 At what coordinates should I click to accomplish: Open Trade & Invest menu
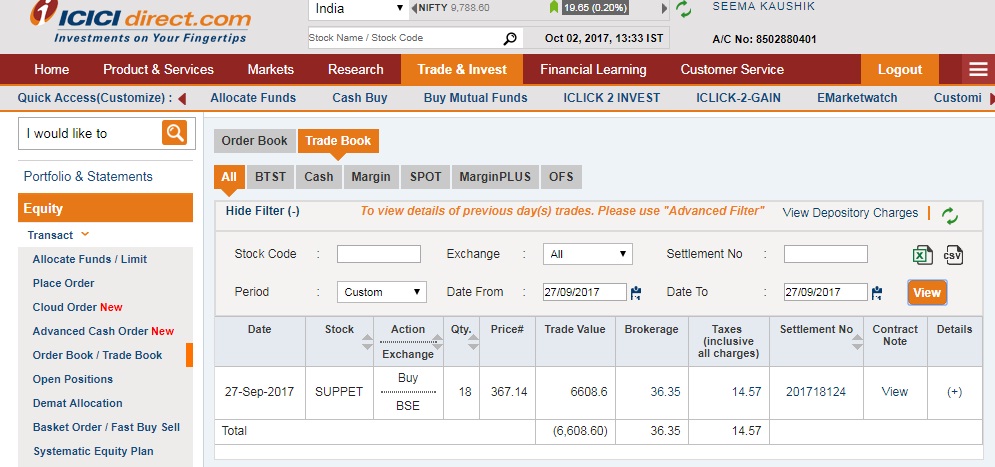click(x=462, y=70)
